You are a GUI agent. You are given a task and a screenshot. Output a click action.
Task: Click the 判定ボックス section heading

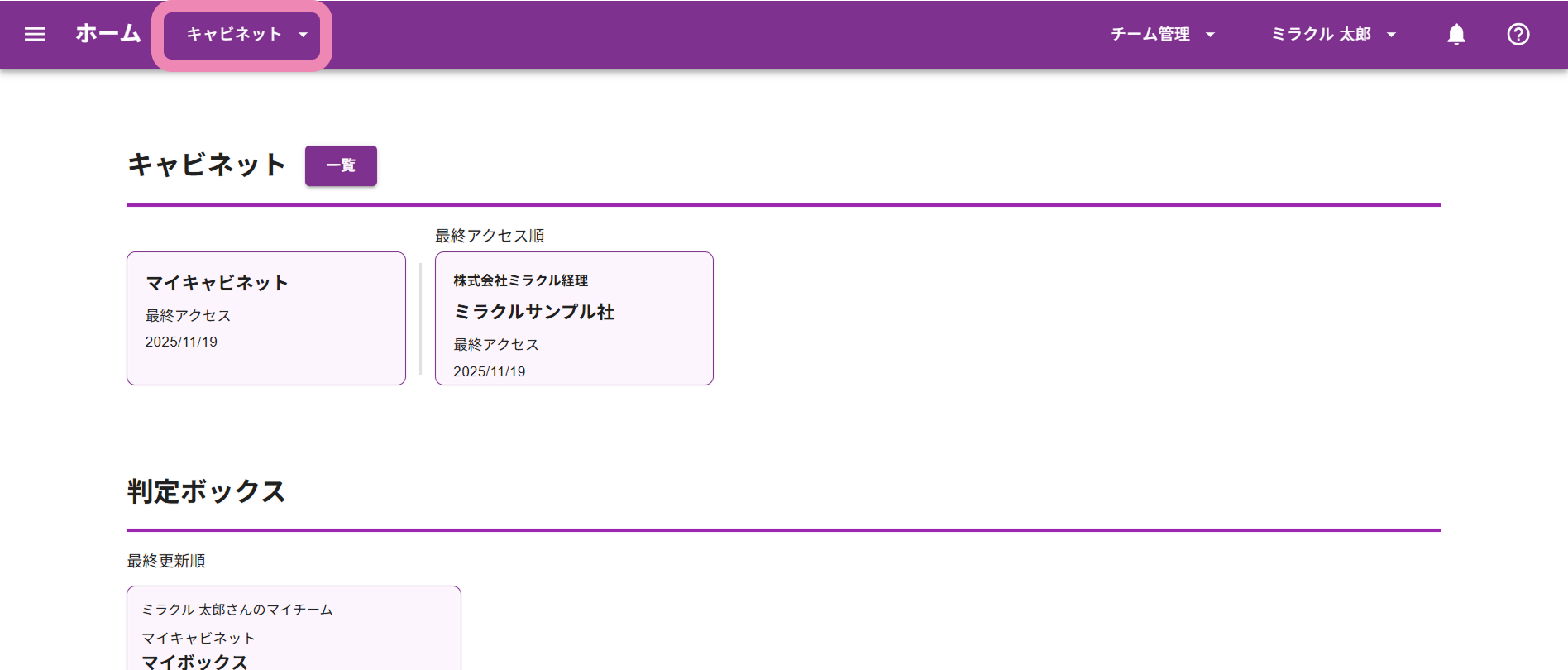[x=206, y=491]
